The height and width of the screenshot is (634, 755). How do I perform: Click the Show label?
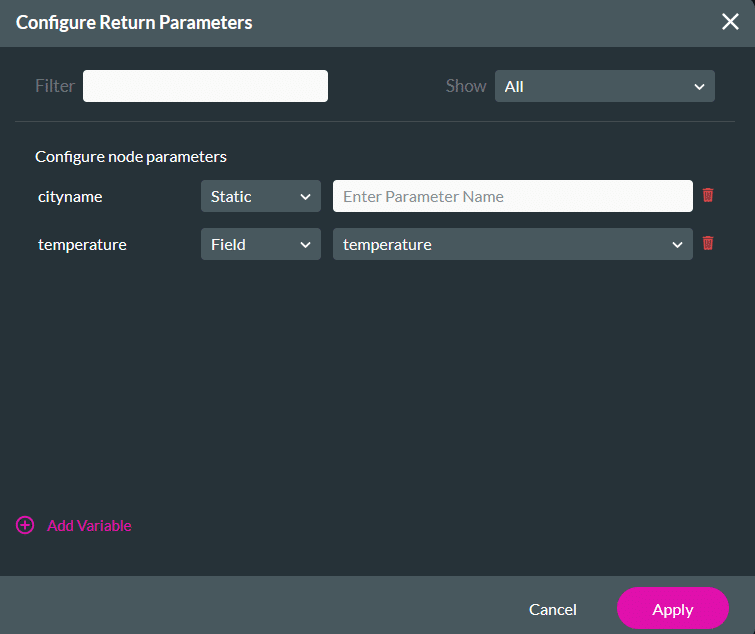466,86
